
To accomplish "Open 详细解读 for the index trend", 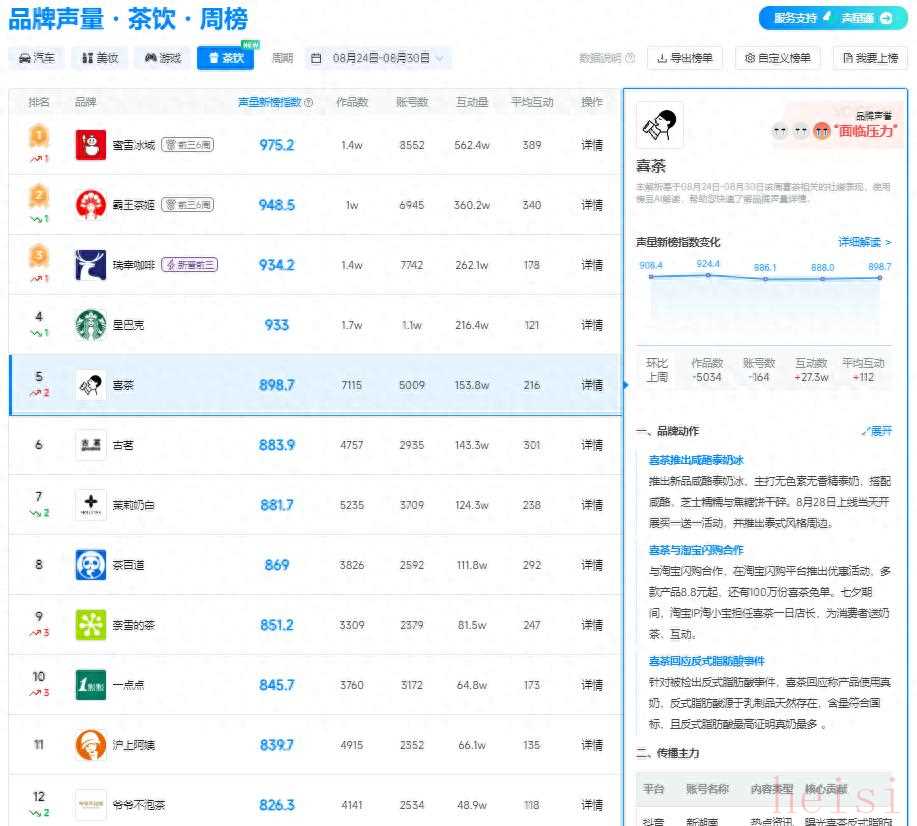I will 865,242.
